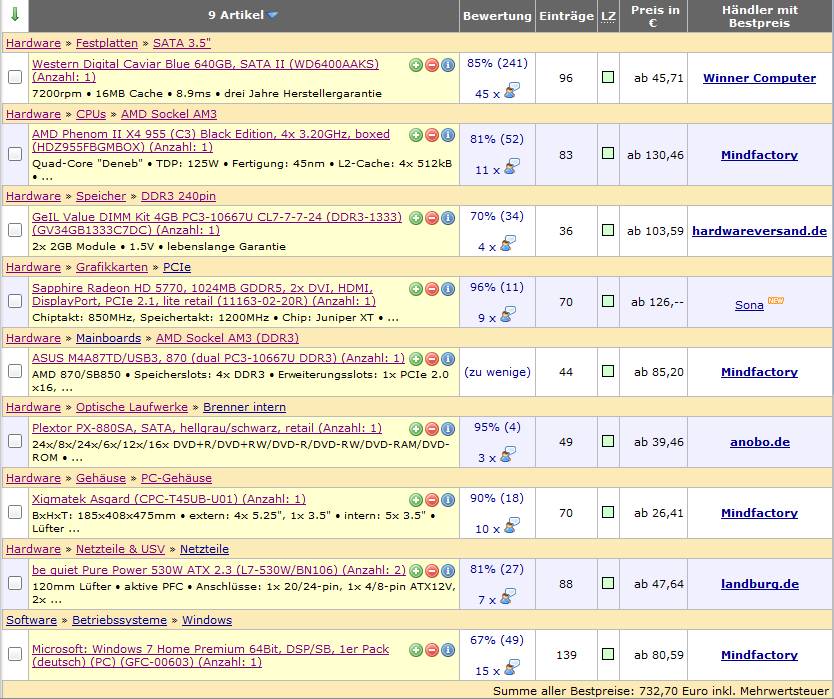Select checkbox for ASUS M4A87TD/USB3
This screenshot has height=699, width=834.
pos(15,371)
